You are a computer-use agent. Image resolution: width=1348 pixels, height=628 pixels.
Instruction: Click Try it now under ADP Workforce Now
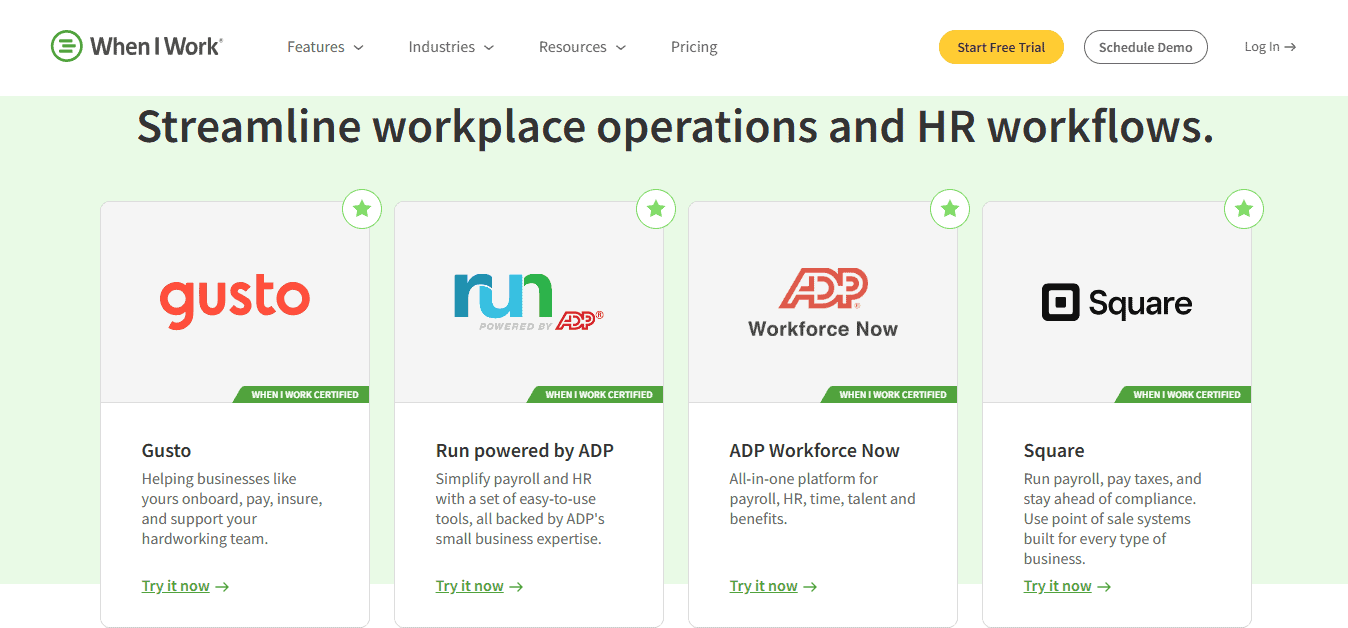[773, 586]
